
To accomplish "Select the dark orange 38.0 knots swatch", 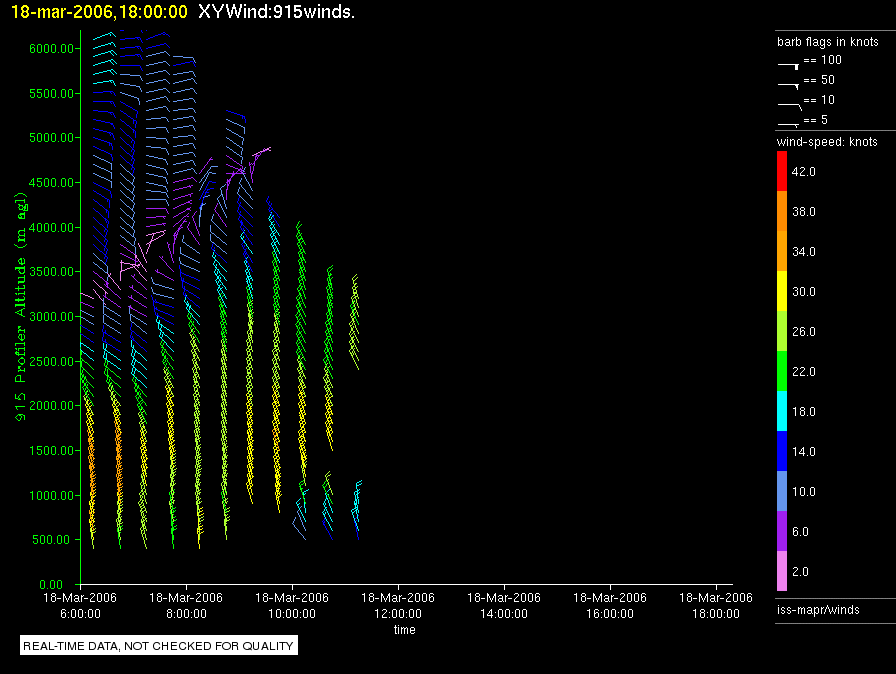I will tap(782, 211).
